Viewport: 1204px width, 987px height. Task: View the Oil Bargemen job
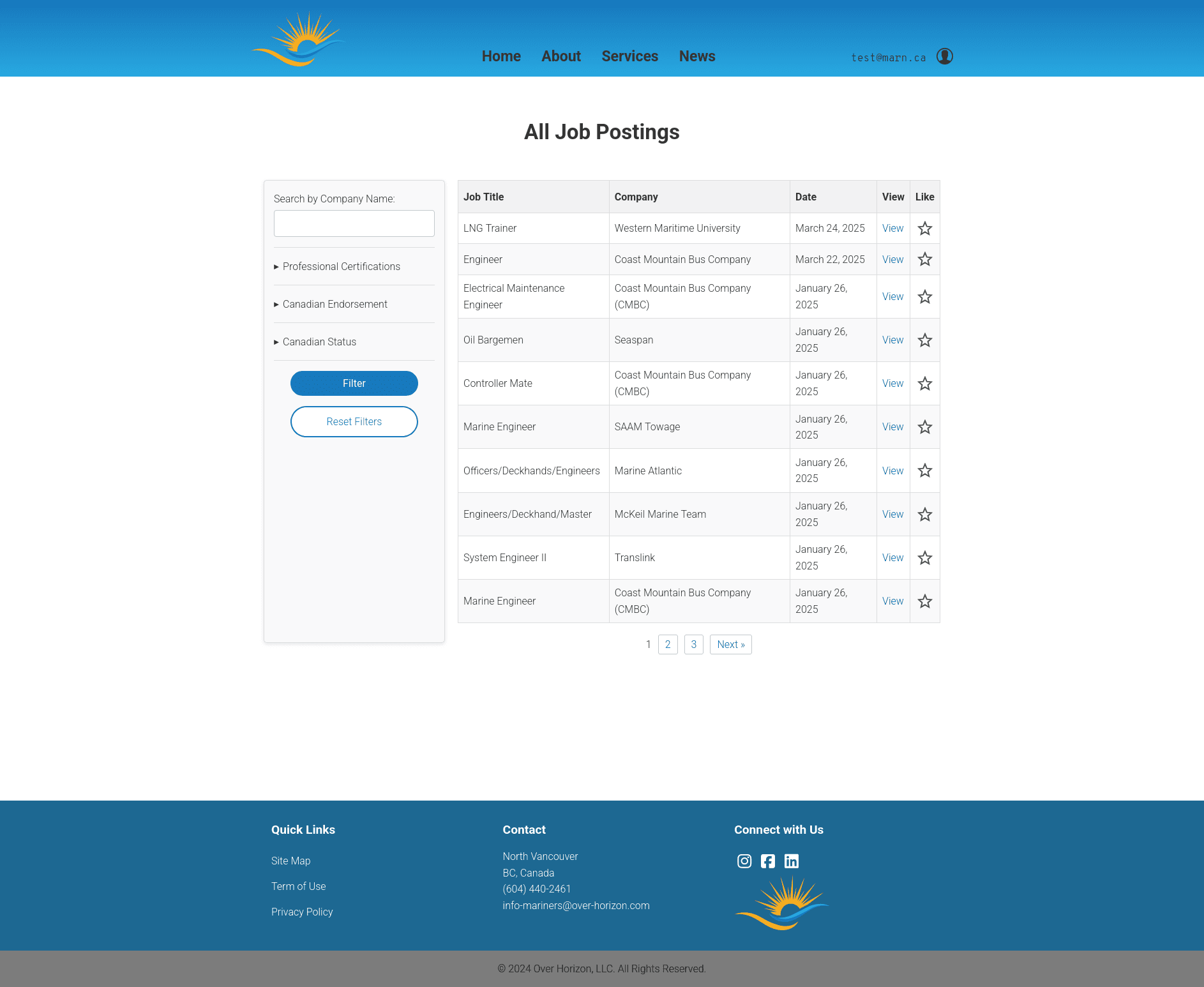[x=892, y=340]
